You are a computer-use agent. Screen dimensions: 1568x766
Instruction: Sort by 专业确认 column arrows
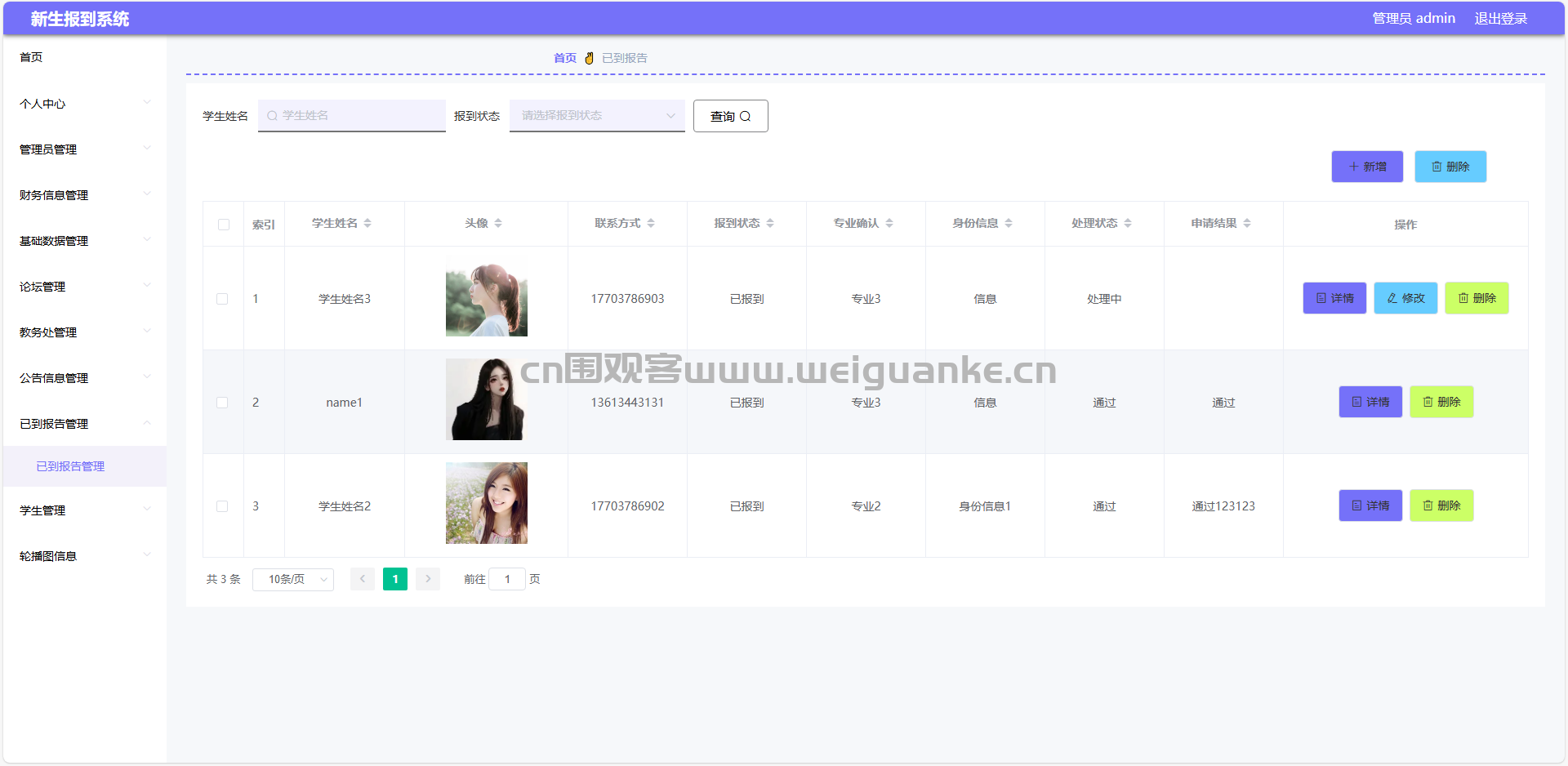pyautogui.click(x=889, y=224)
